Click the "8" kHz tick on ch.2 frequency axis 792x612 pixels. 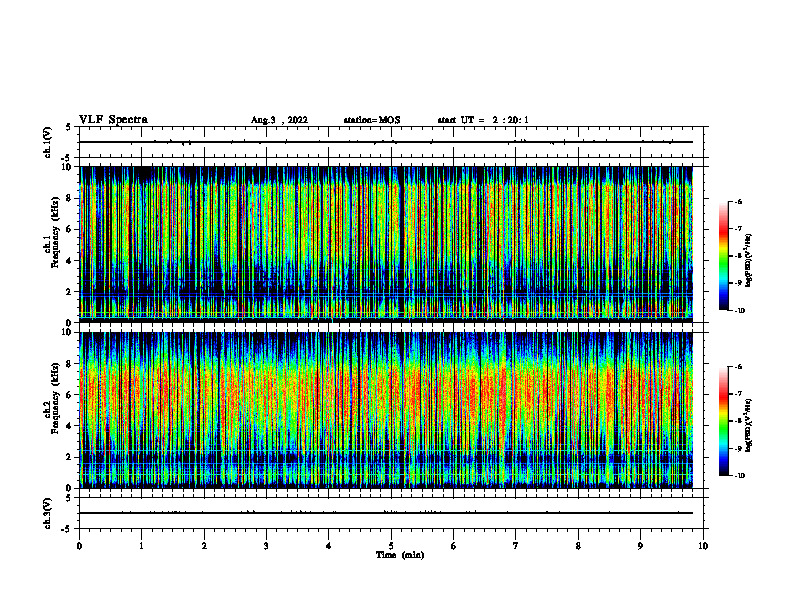pyautogui.click(x=70, y=364)
